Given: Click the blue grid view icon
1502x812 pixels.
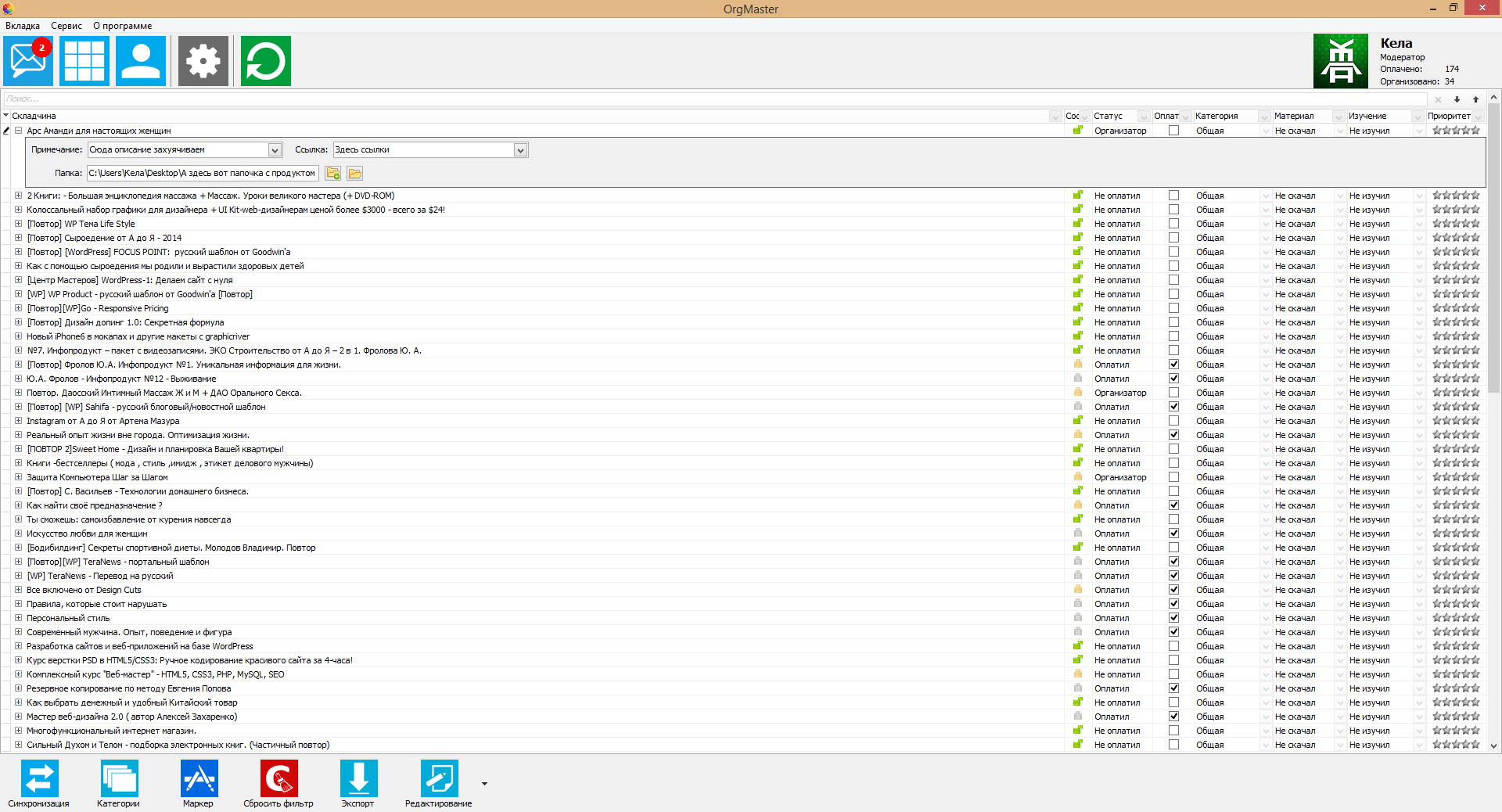Looking at the screenshot, I should (84, 61).
